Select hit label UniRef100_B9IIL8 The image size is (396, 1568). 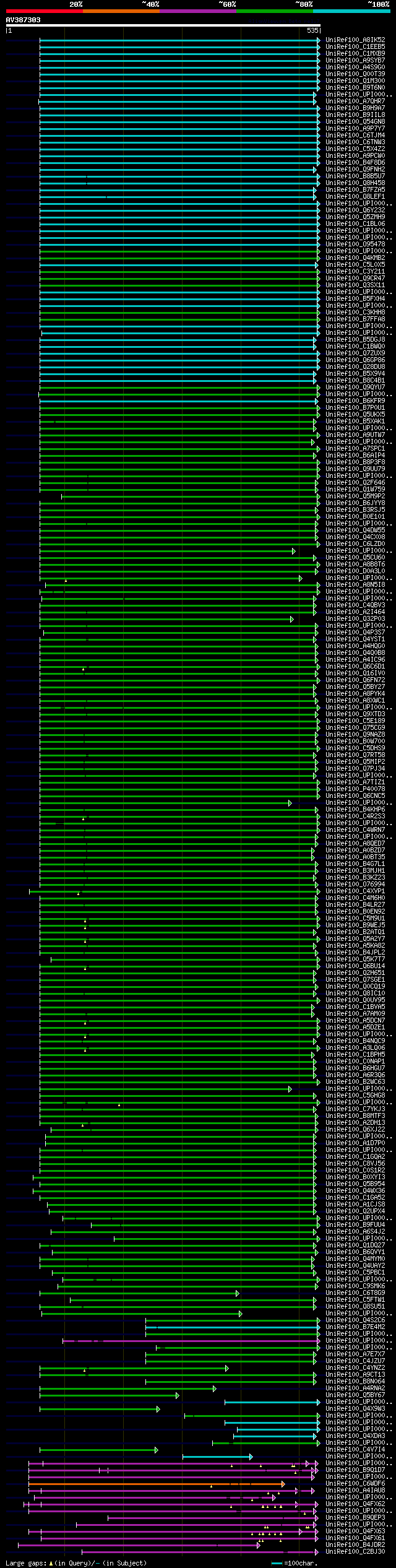355,115
